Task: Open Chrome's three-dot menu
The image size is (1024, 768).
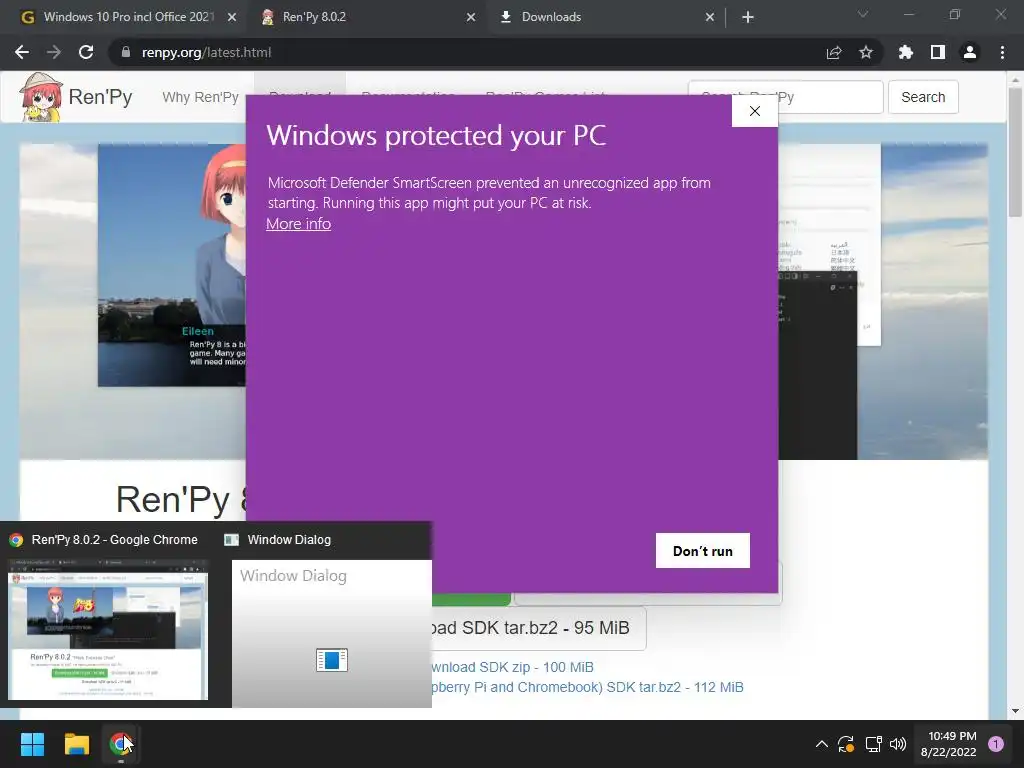Action: point(1002,52)
